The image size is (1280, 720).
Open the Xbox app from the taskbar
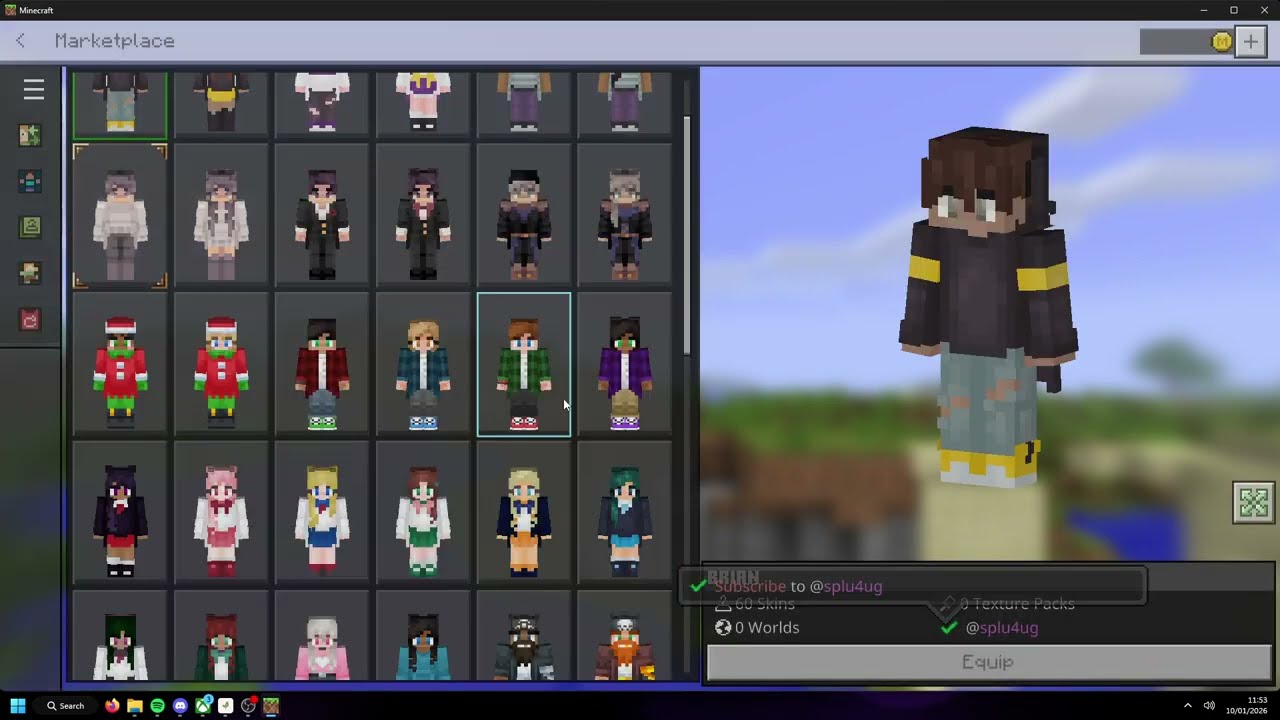click(203, 706)
